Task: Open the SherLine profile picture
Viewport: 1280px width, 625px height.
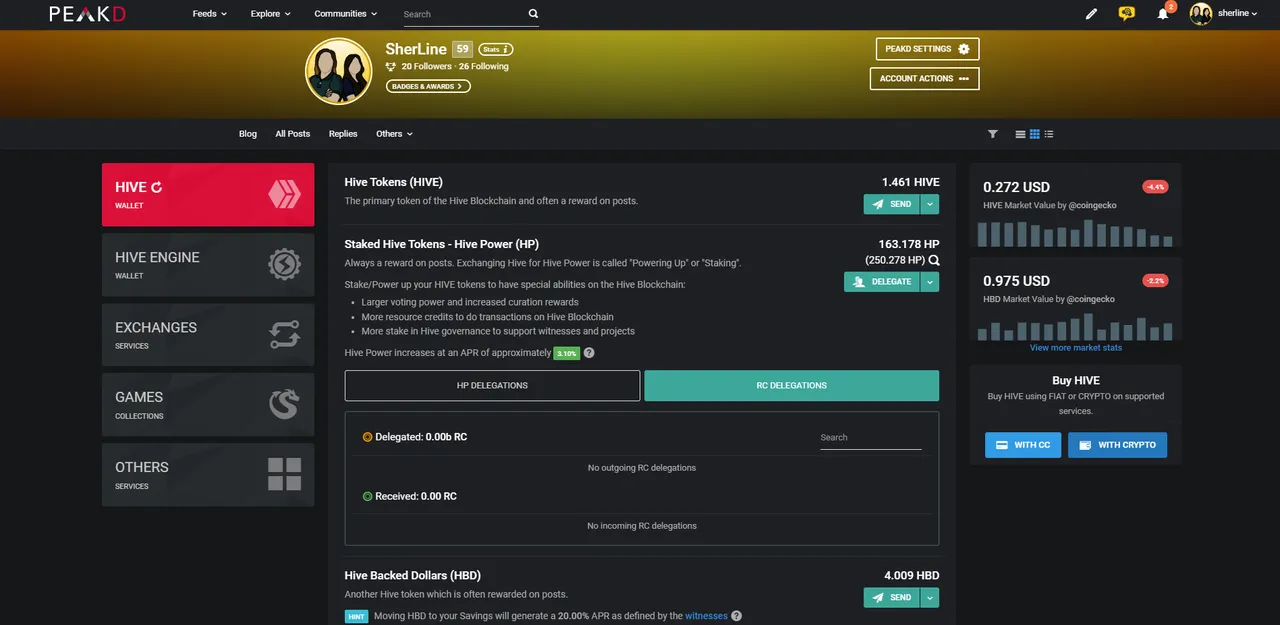Action: click(339, 71)
